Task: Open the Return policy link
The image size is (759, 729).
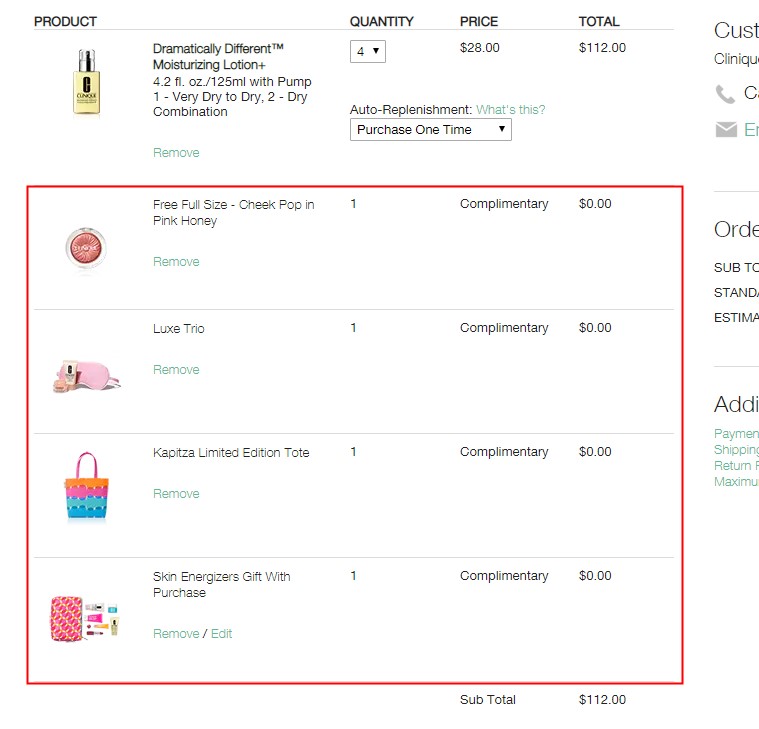Action: (737, 466)
